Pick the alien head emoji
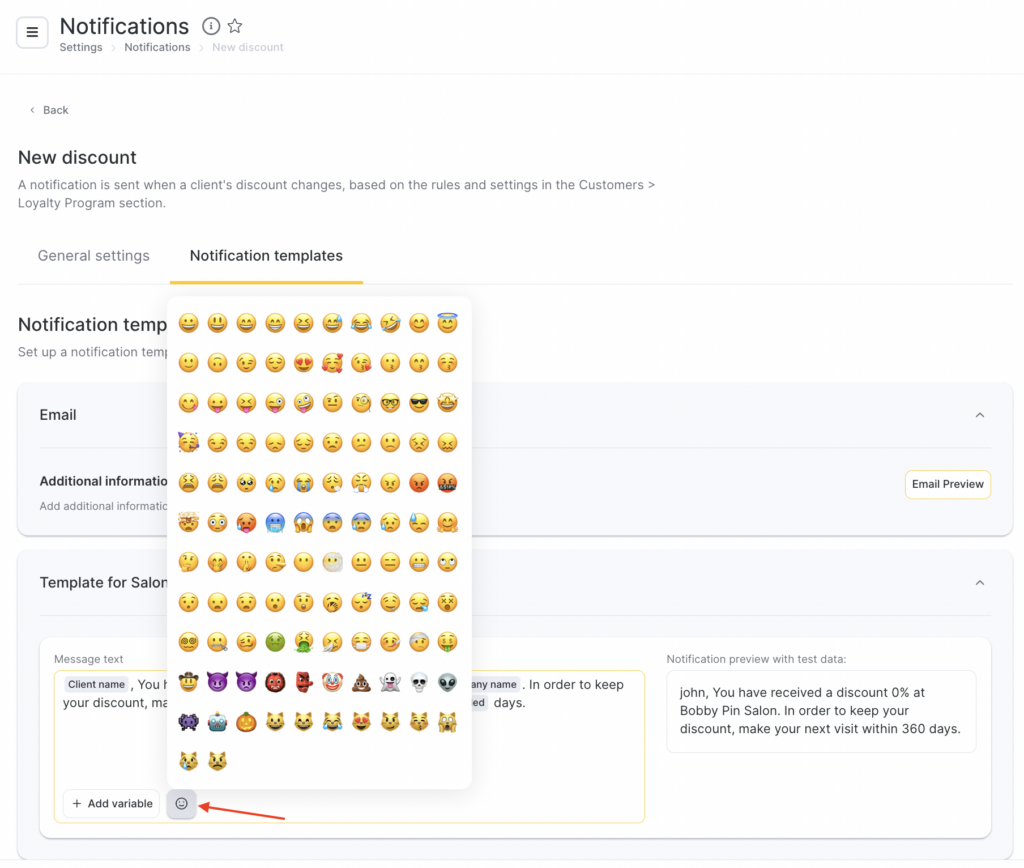The image size is (1024, 868). tap(447, 683)
